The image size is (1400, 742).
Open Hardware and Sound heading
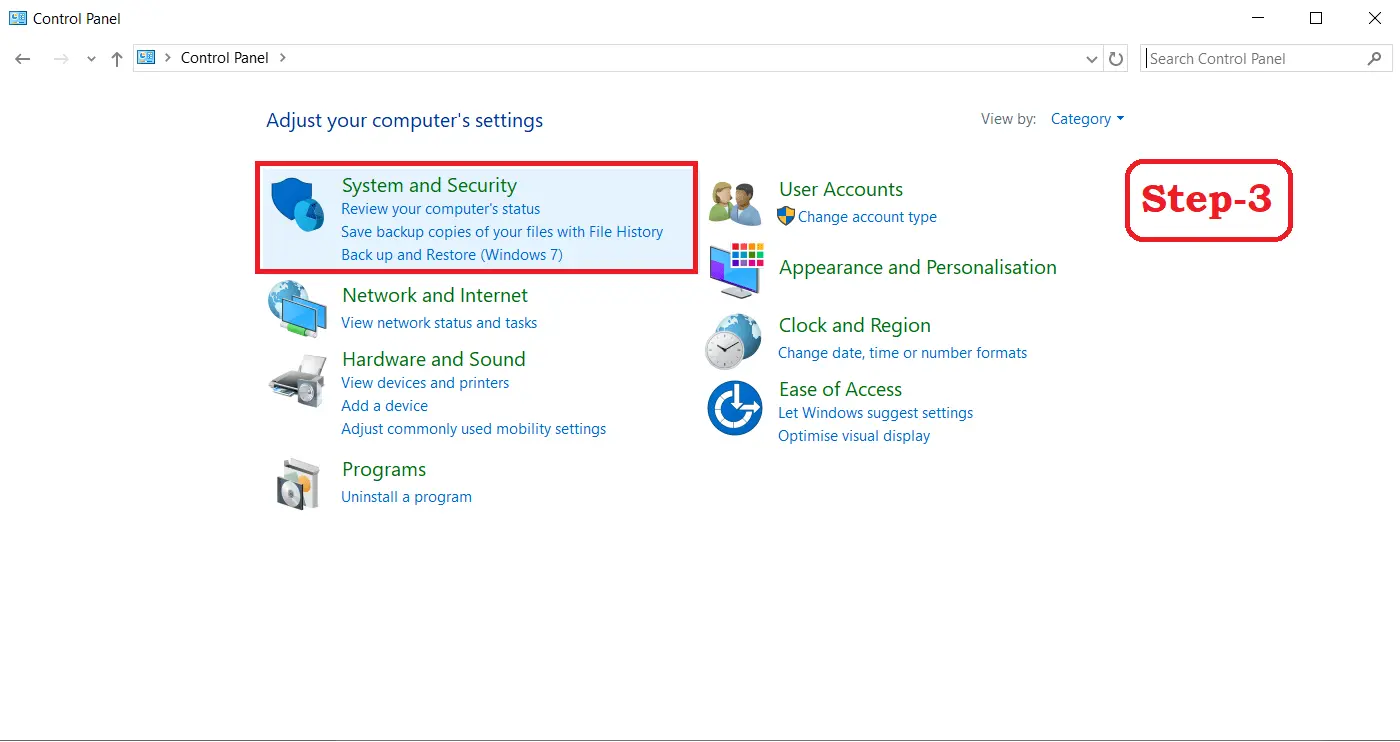[433, 359]
